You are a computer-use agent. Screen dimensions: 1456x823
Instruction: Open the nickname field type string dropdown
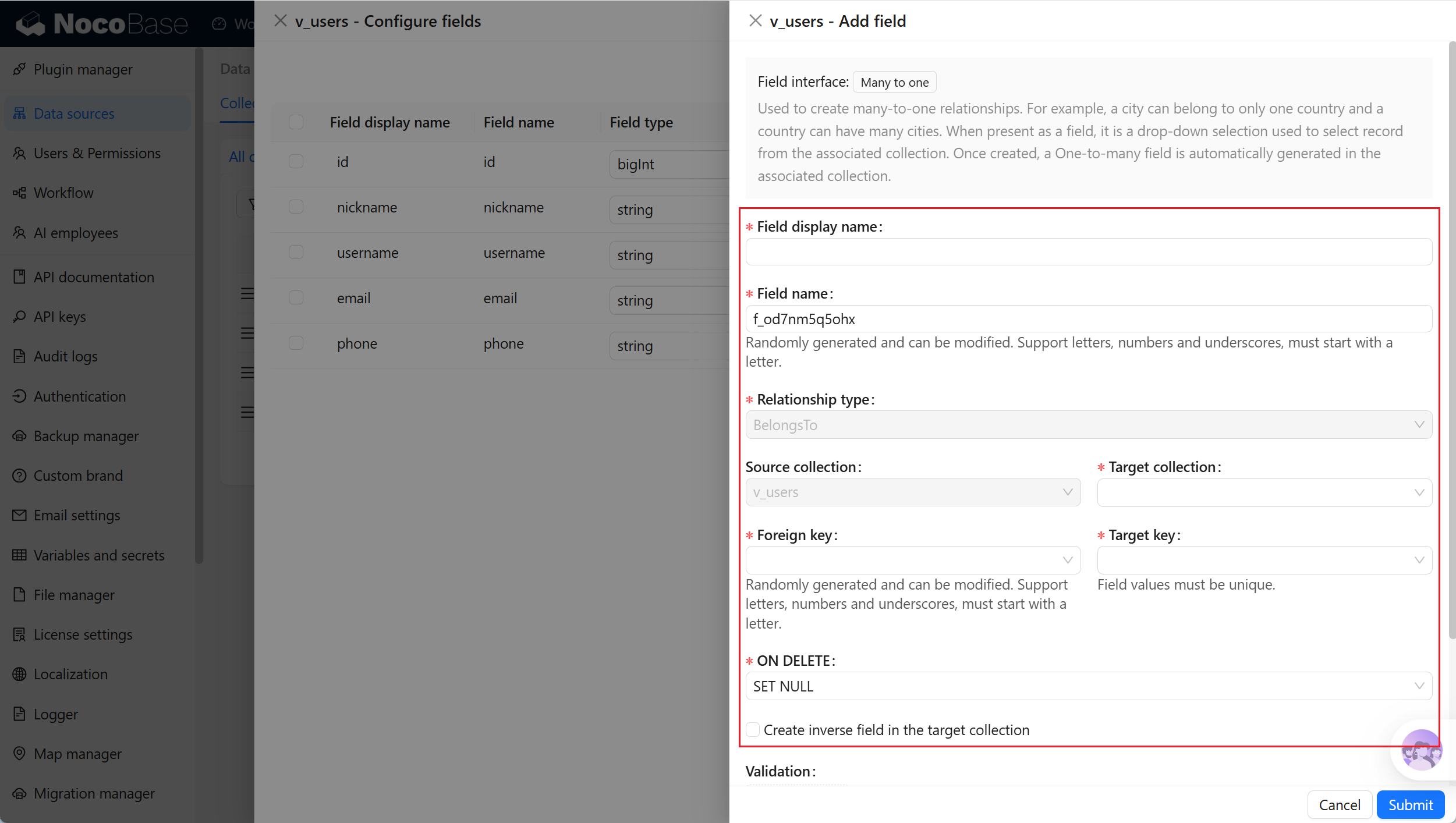(x=669, y=210)
